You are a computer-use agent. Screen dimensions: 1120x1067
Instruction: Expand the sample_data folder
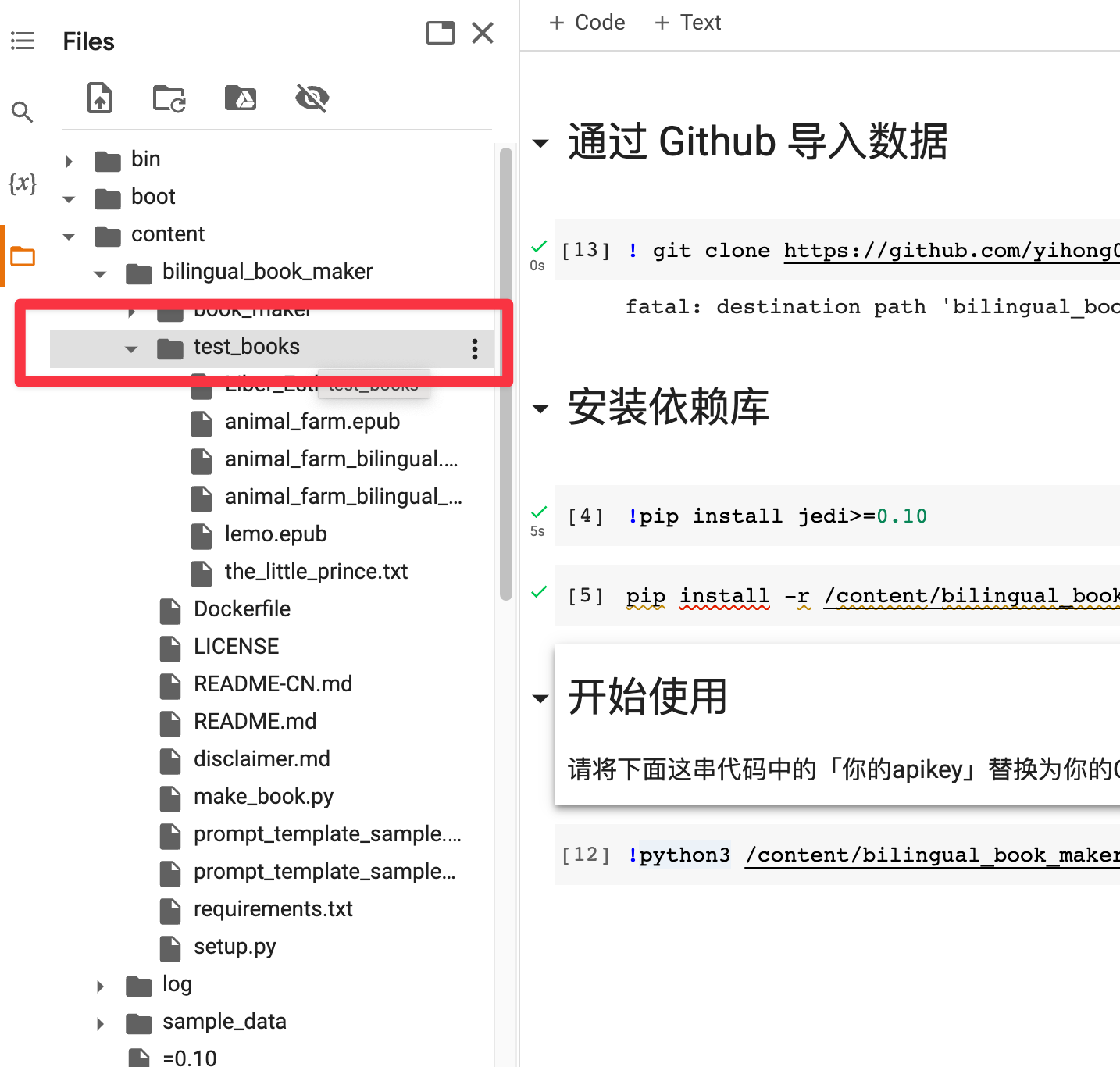[x=100, y=1023]
